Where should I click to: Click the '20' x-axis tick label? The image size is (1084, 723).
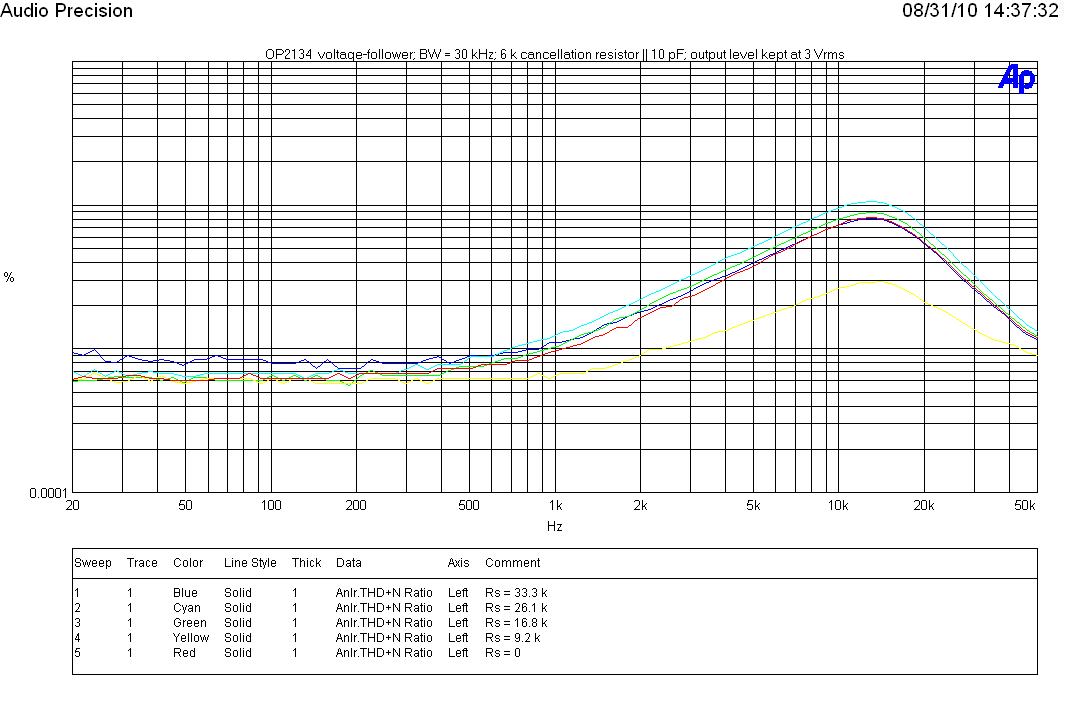[x=73, y=505]
